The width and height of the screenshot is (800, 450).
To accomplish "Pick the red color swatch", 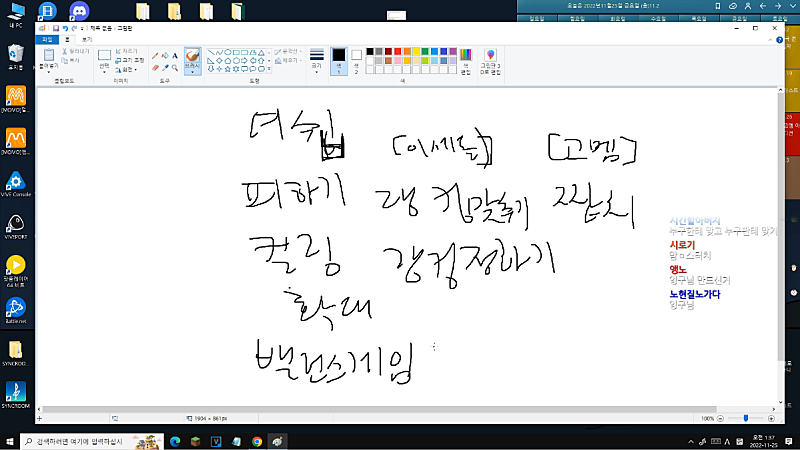I will 397,52.
